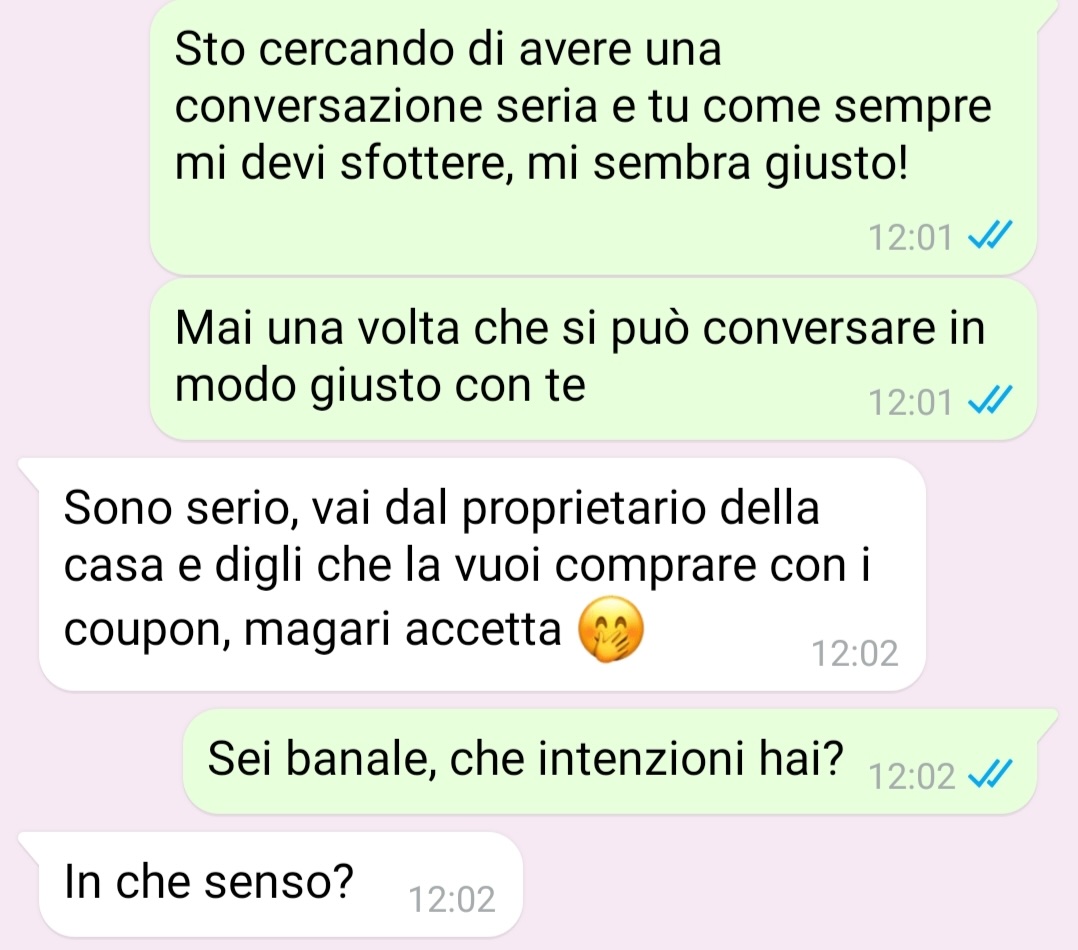Tap read ticks on 'modo giusto con te' message
The width and height of the screenshot is (1078, 950).
click(989, 401)
